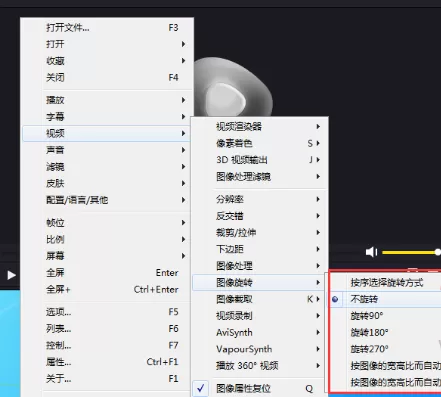Open VapourSynth submenu
The height and width of the screenshot is (397, 441).
[x=259, y=349]
